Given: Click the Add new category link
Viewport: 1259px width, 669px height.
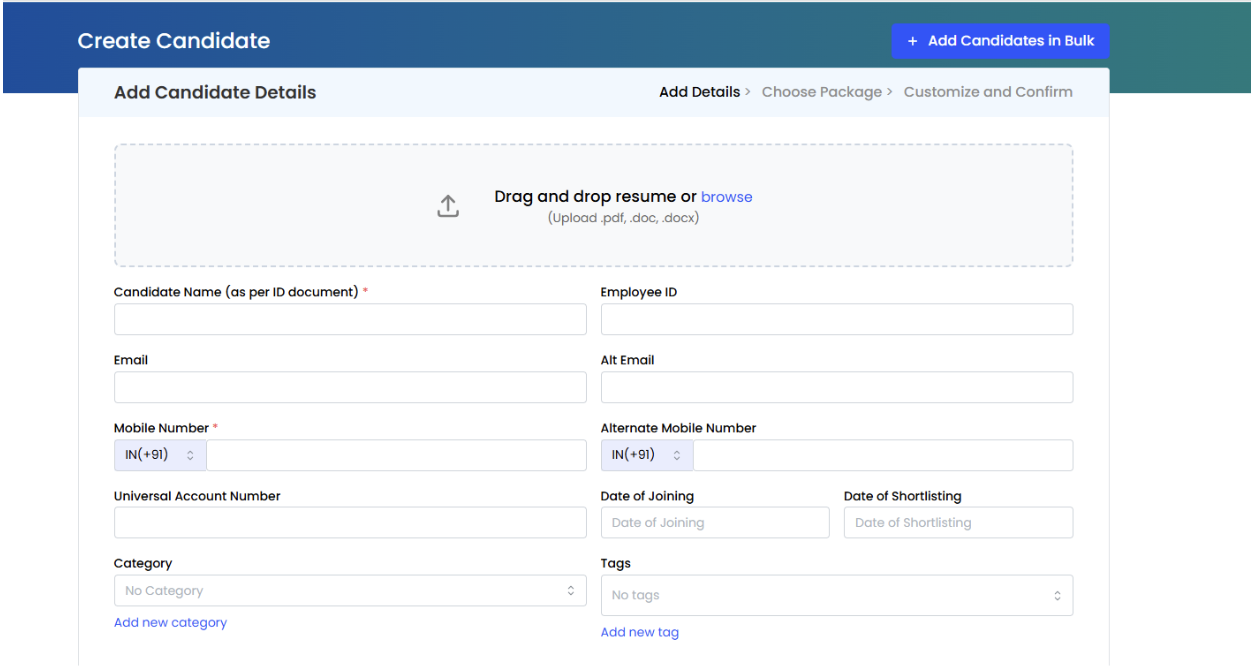Looking at the screenshot, I should tap(170, 623).
